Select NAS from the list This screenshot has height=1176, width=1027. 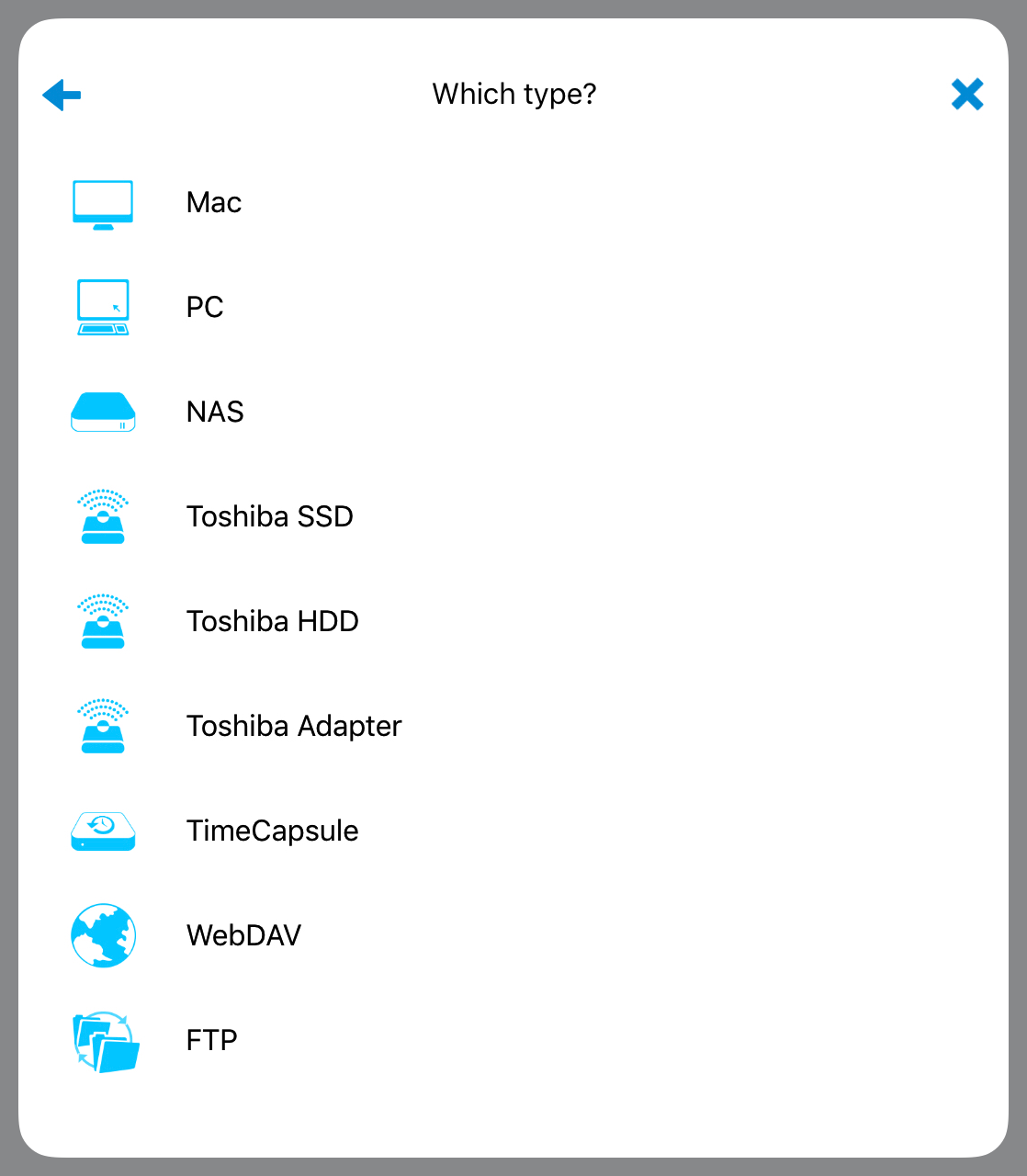pyautogui.click(x=214, y=413)
